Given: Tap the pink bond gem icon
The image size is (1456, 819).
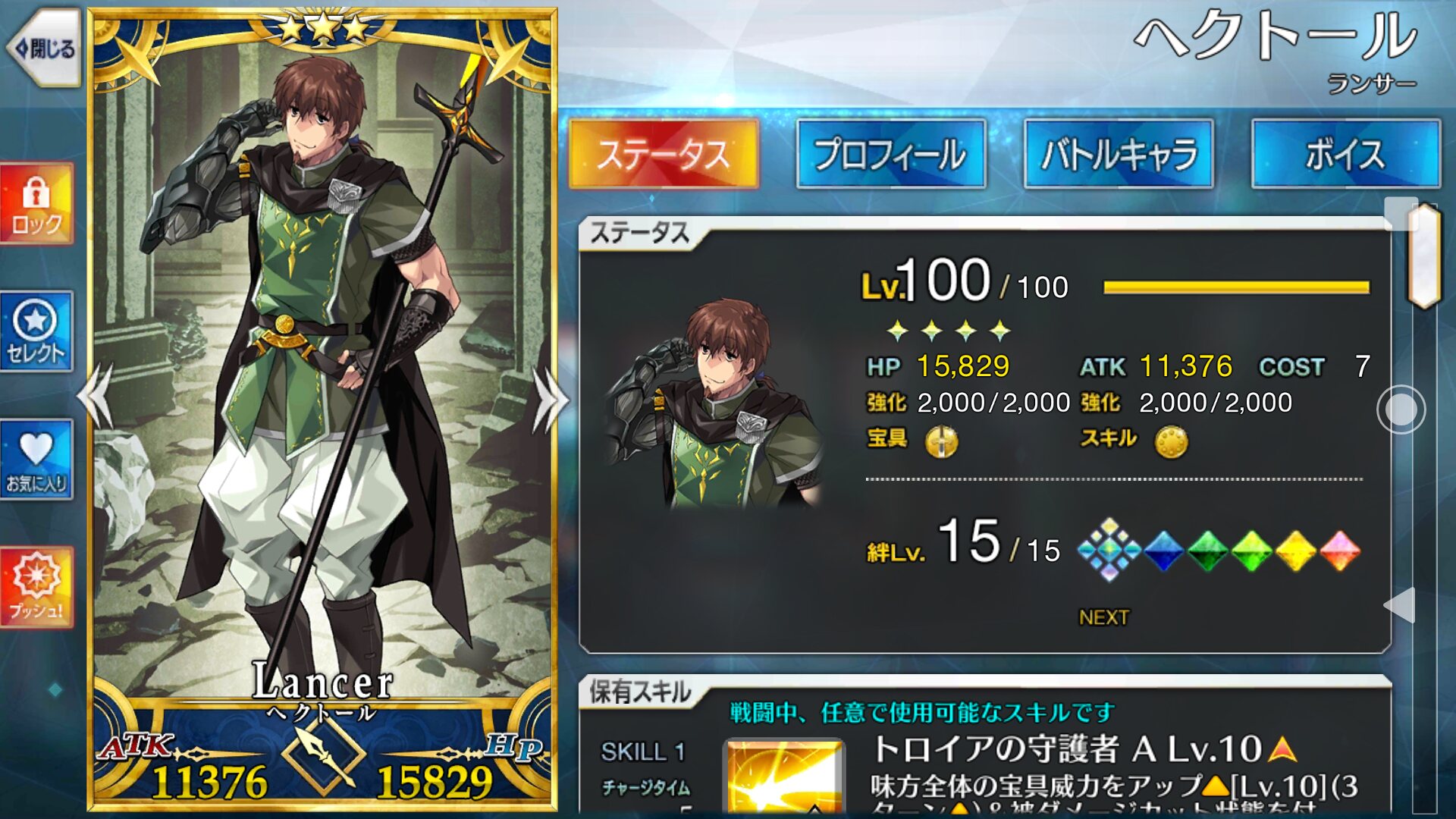Looking at the screenshot, I should point(1340,551).
